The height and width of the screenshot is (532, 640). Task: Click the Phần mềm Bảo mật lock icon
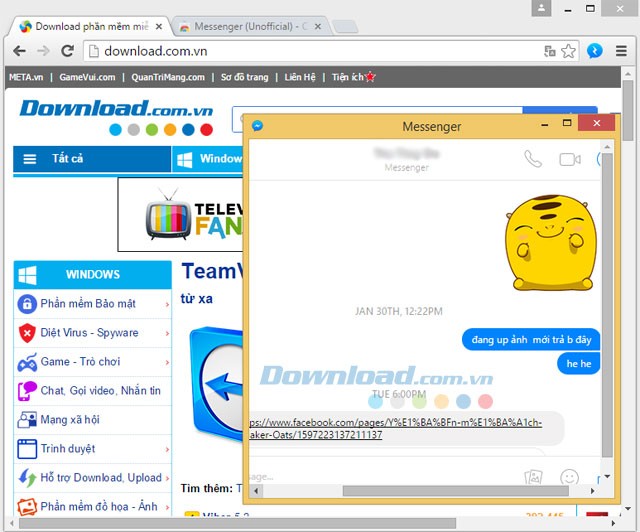click(x=27, y=304)
